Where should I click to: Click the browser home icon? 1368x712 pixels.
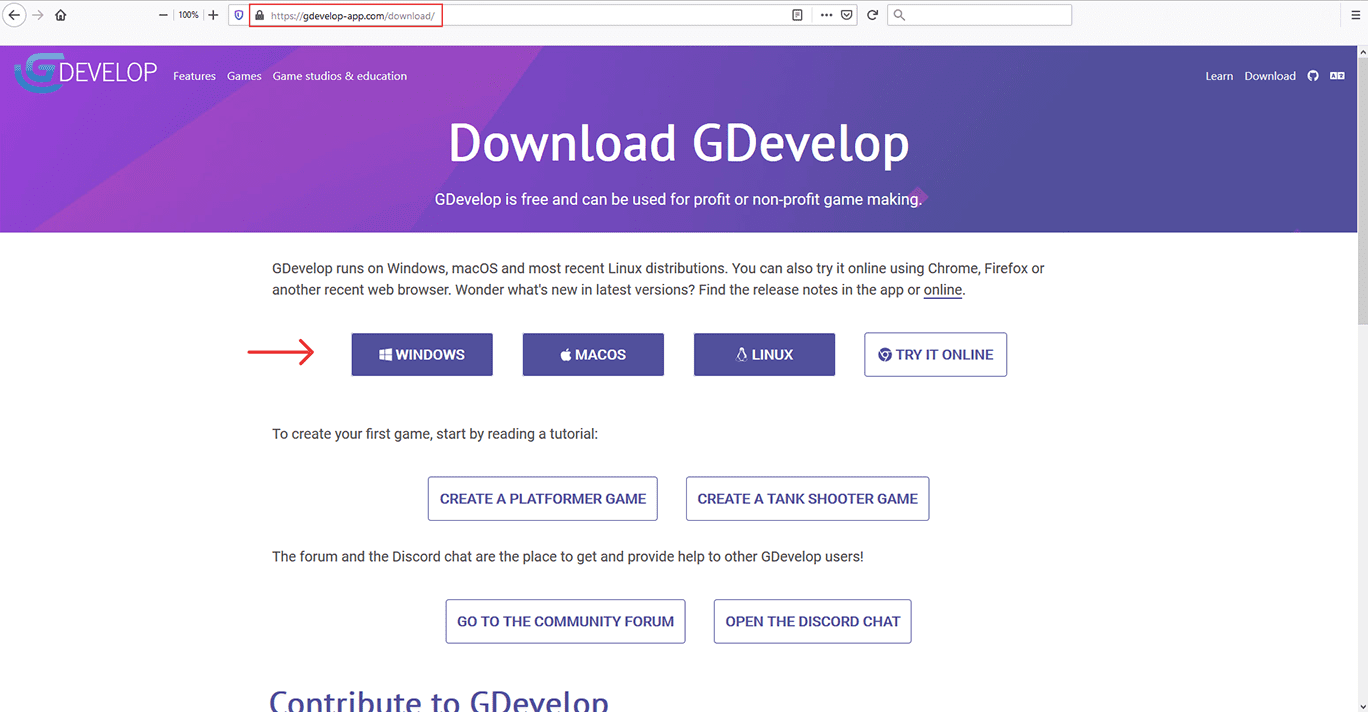pos(61,15)
